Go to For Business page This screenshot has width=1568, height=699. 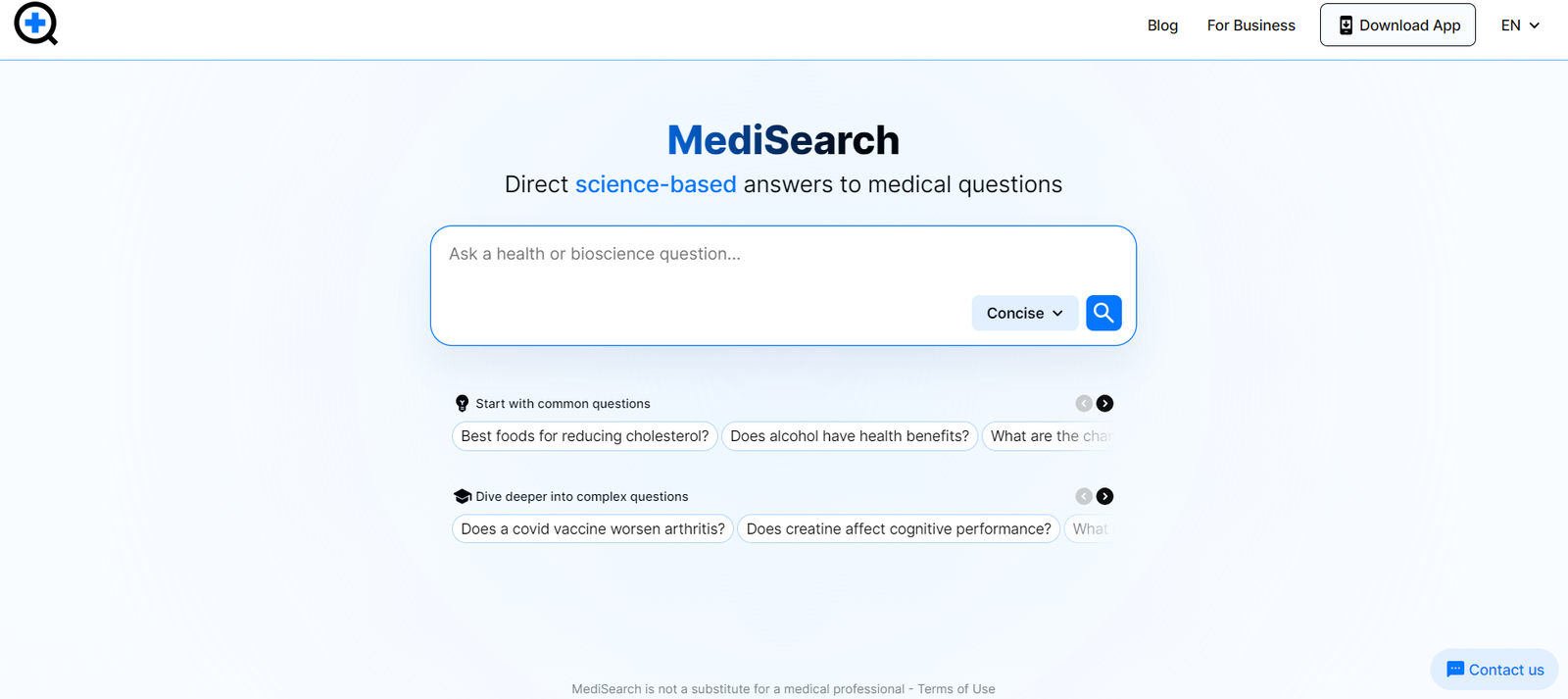point(1250,25)
